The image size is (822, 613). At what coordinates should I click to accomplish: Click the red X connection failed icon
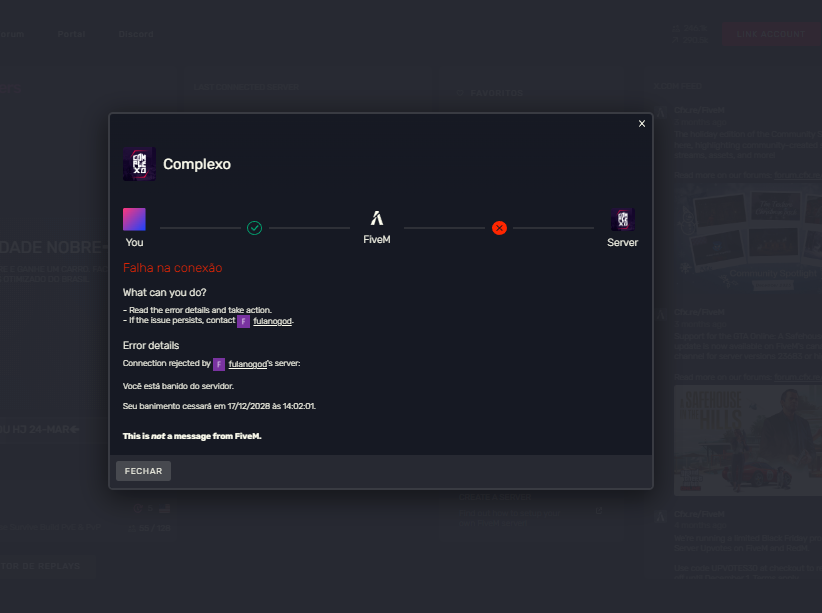499,228
